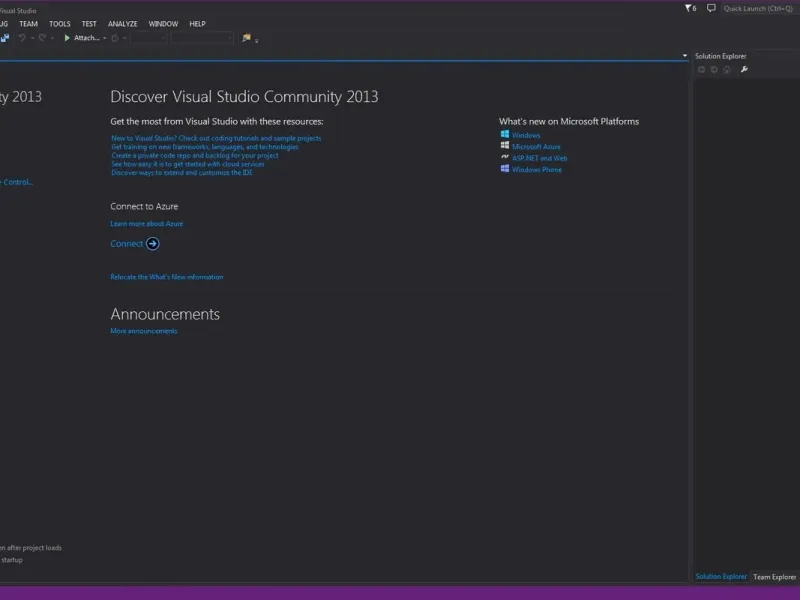Open the Microsoft Azure link

coord(536,147)
